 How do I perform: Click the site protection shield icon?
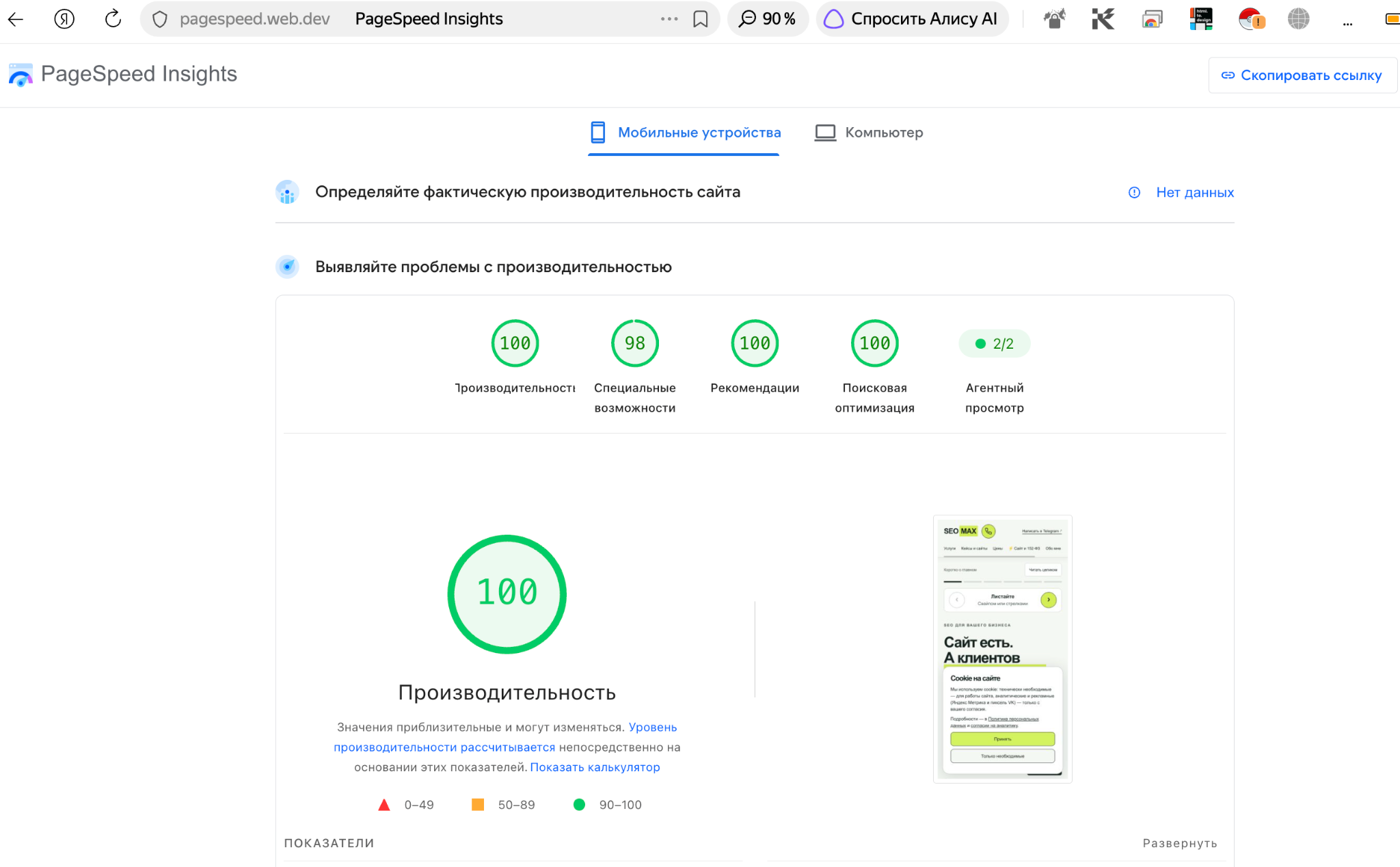[x=160, y=19]
